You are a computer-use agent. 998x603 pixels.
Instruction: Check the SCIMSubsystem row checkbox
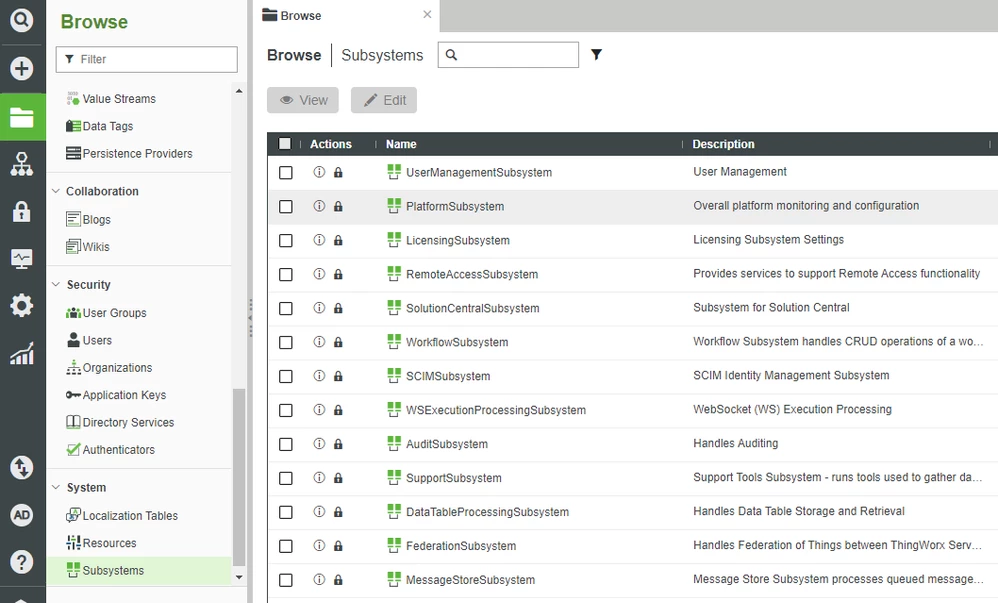(x=286, y=376)
